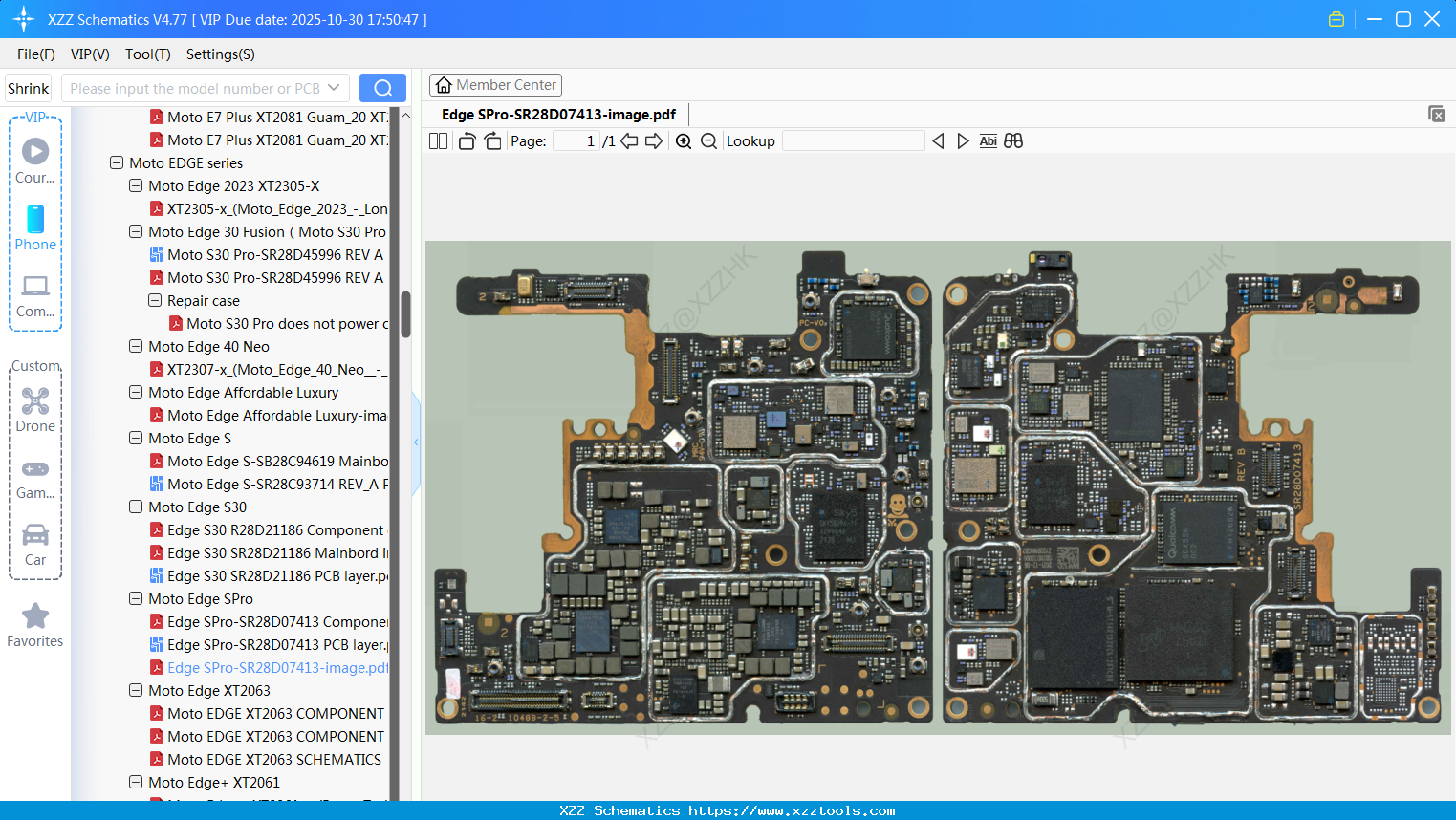Screen dimensions: 1456x820
Task: Go to next page with right arrow
Action: [x=654, y=141]
